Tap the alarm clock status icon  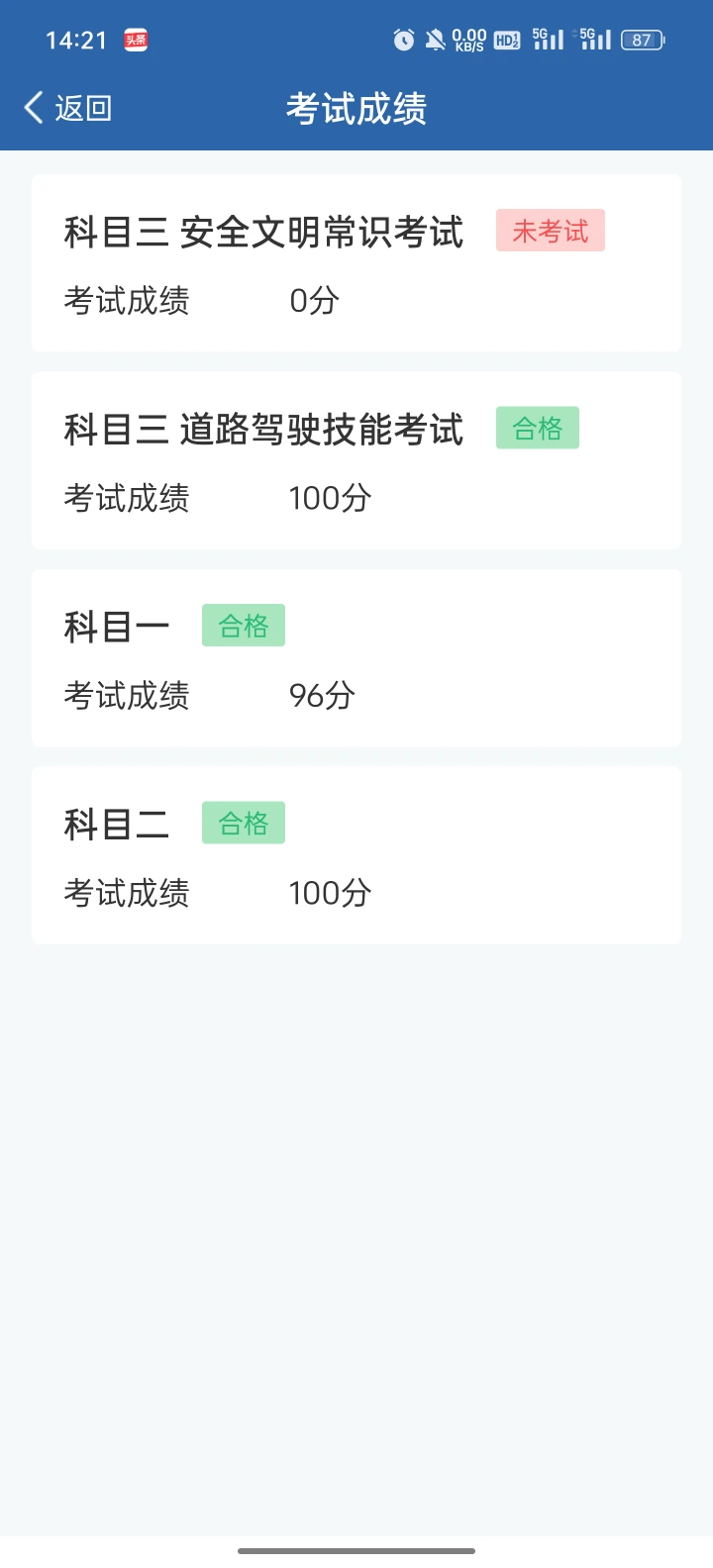404,40
